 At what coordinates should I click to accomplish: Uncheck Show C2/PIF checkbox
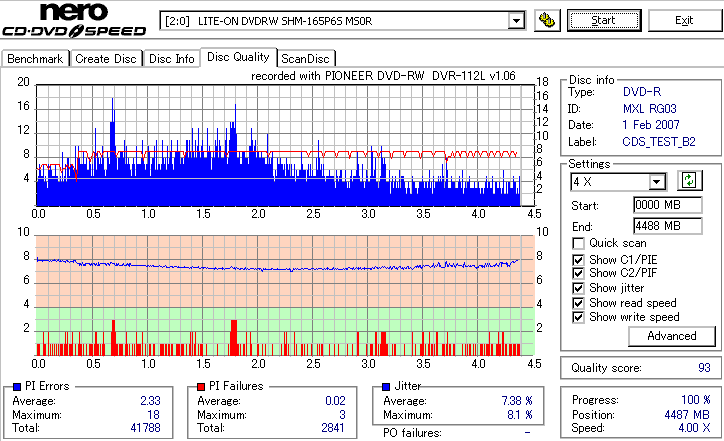[578, 273]
